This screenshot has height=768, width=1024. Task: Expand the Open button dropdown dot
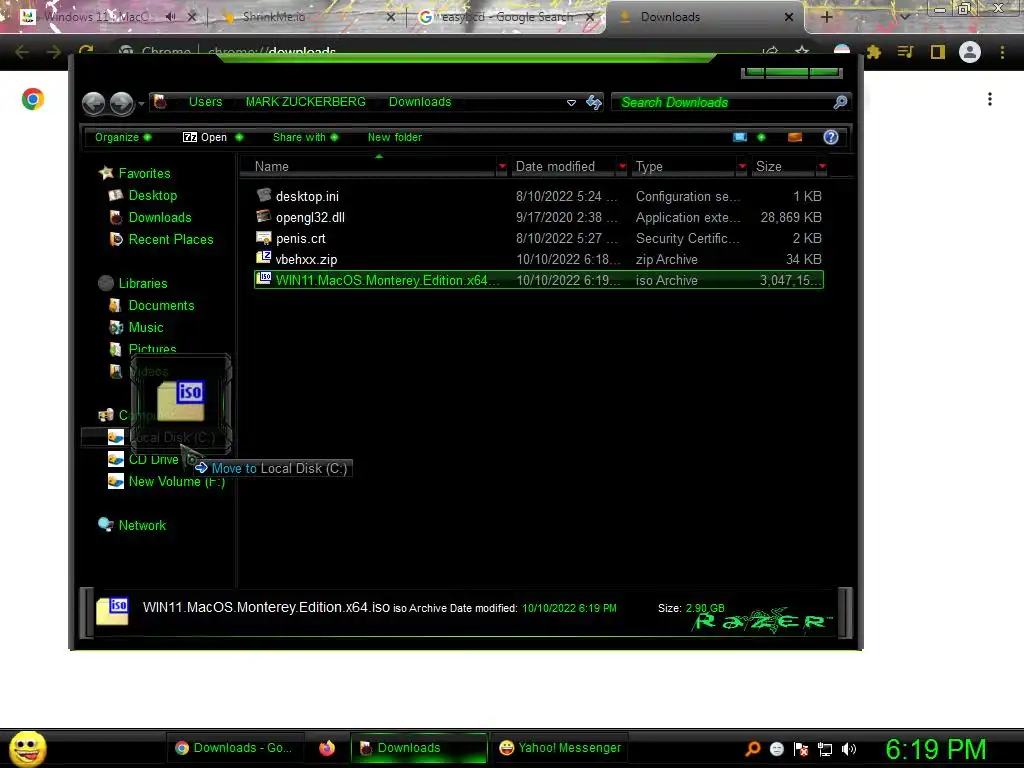239,137
